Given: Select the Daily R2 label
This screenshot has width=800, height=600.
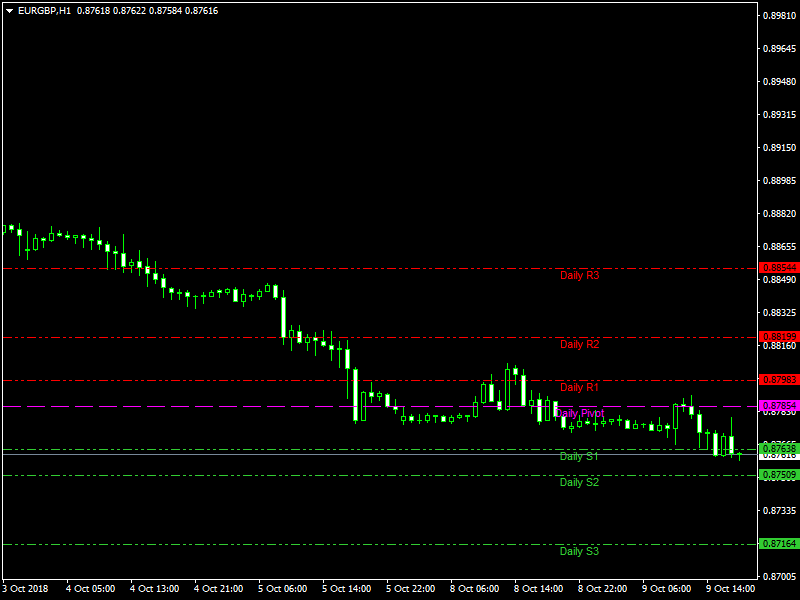Looking at the screenshot, I should click(579, 344).
